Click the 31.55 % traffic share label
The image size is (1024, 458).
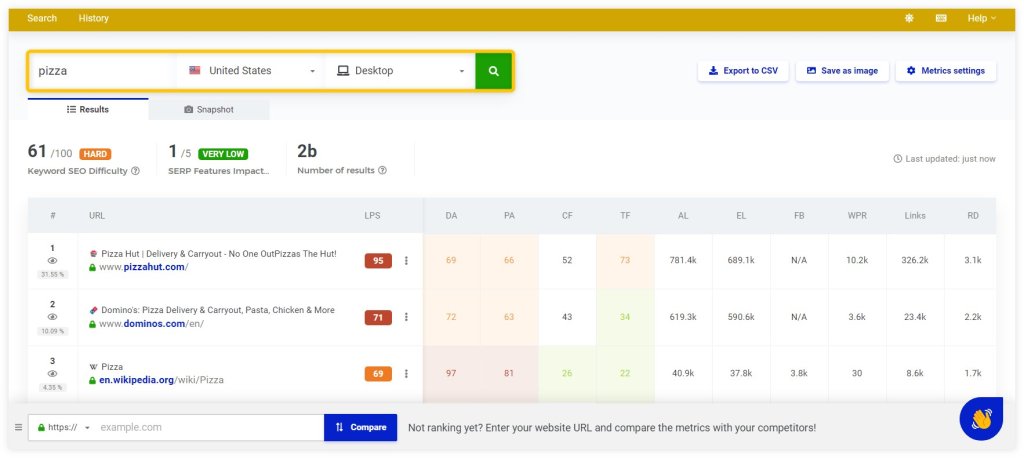click(52, 274)
